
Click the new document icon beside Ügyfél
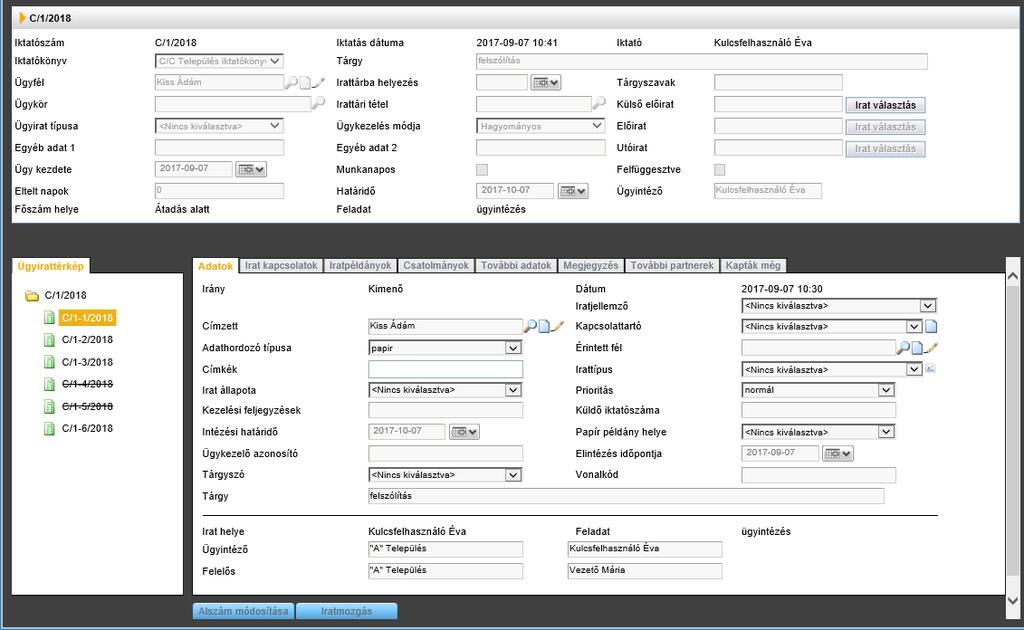[x=305, y=82]
